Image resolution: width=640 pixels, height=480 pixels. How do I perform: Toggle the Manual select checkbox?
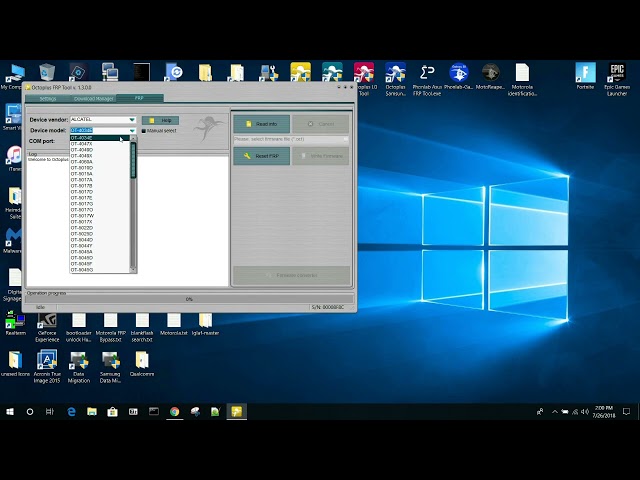pos(144,131)
